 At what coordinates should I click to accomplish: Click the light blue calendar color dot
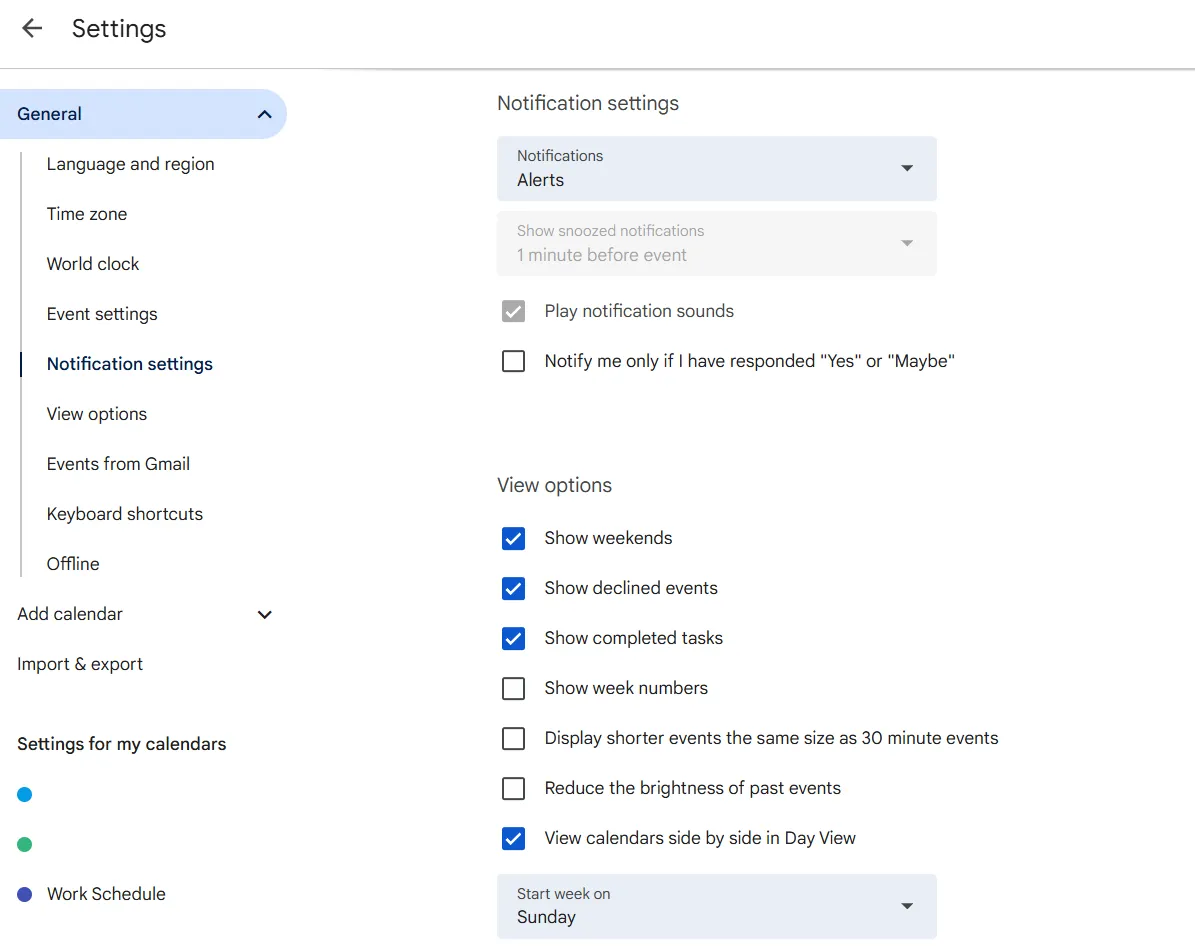pyautogui.click(x=24, y=795)
